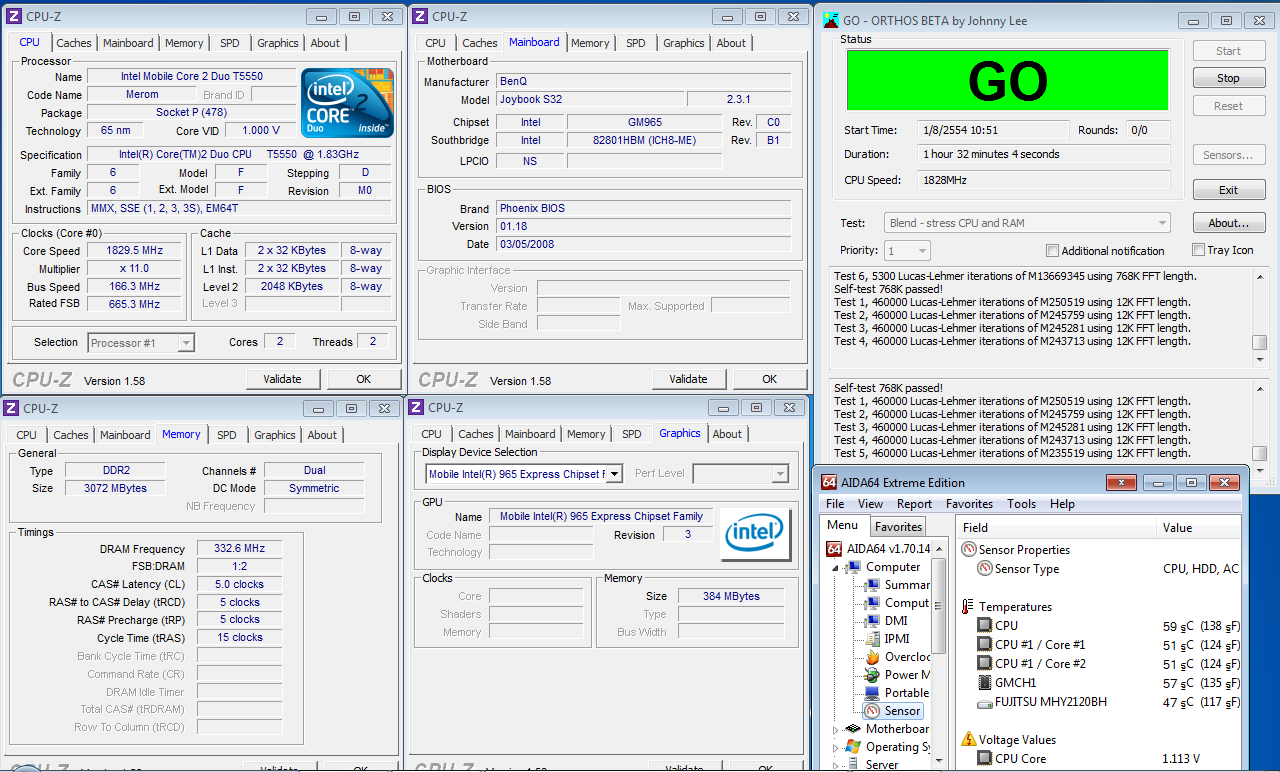Image resolution: width=1280 pixels, height=772 pixels.
Task: Click the FUJITSU MHY2120BH hard drive icon
Action: pos(985,702)
